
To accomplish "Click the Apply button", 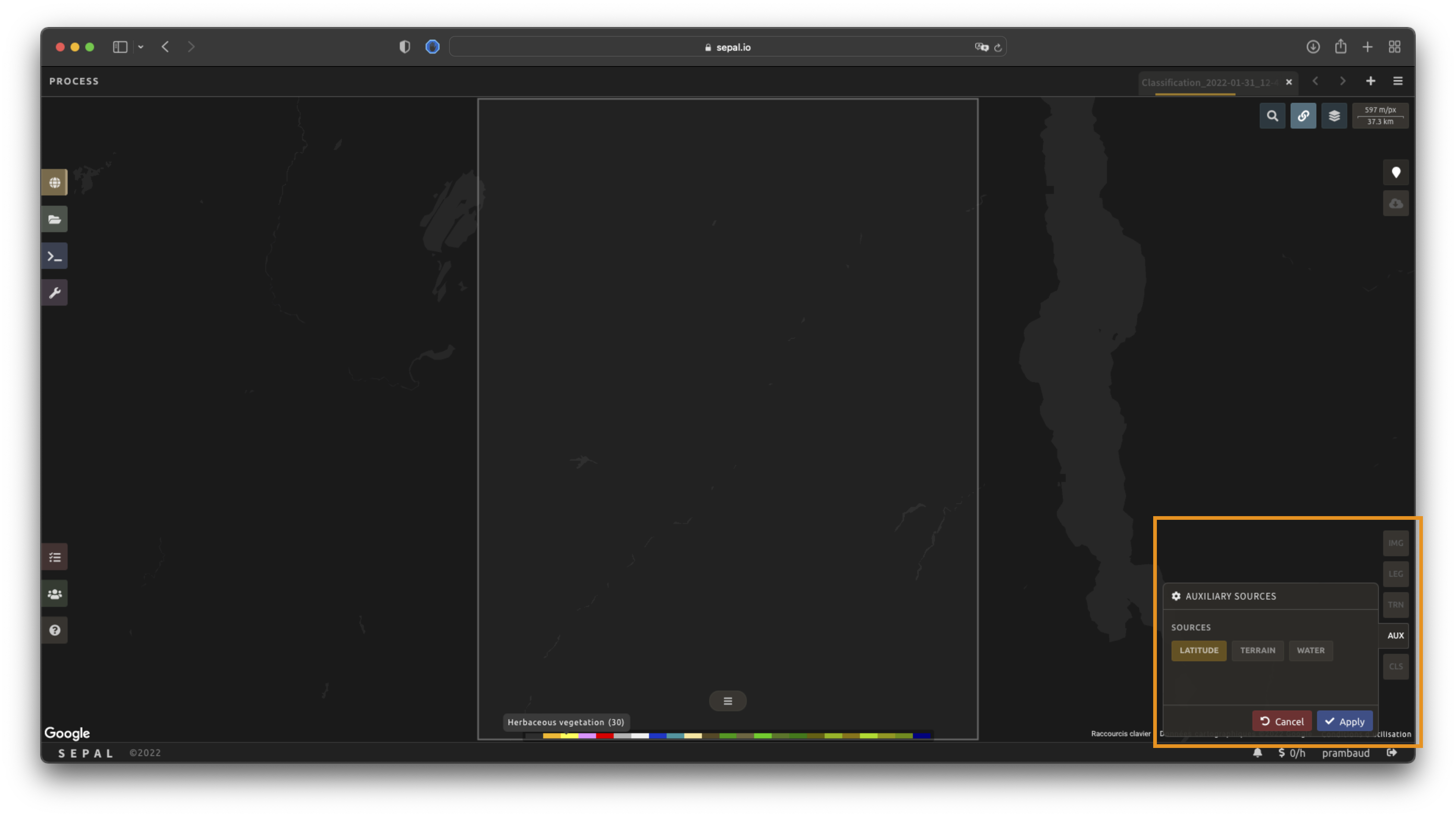I will pos(1345,721).
